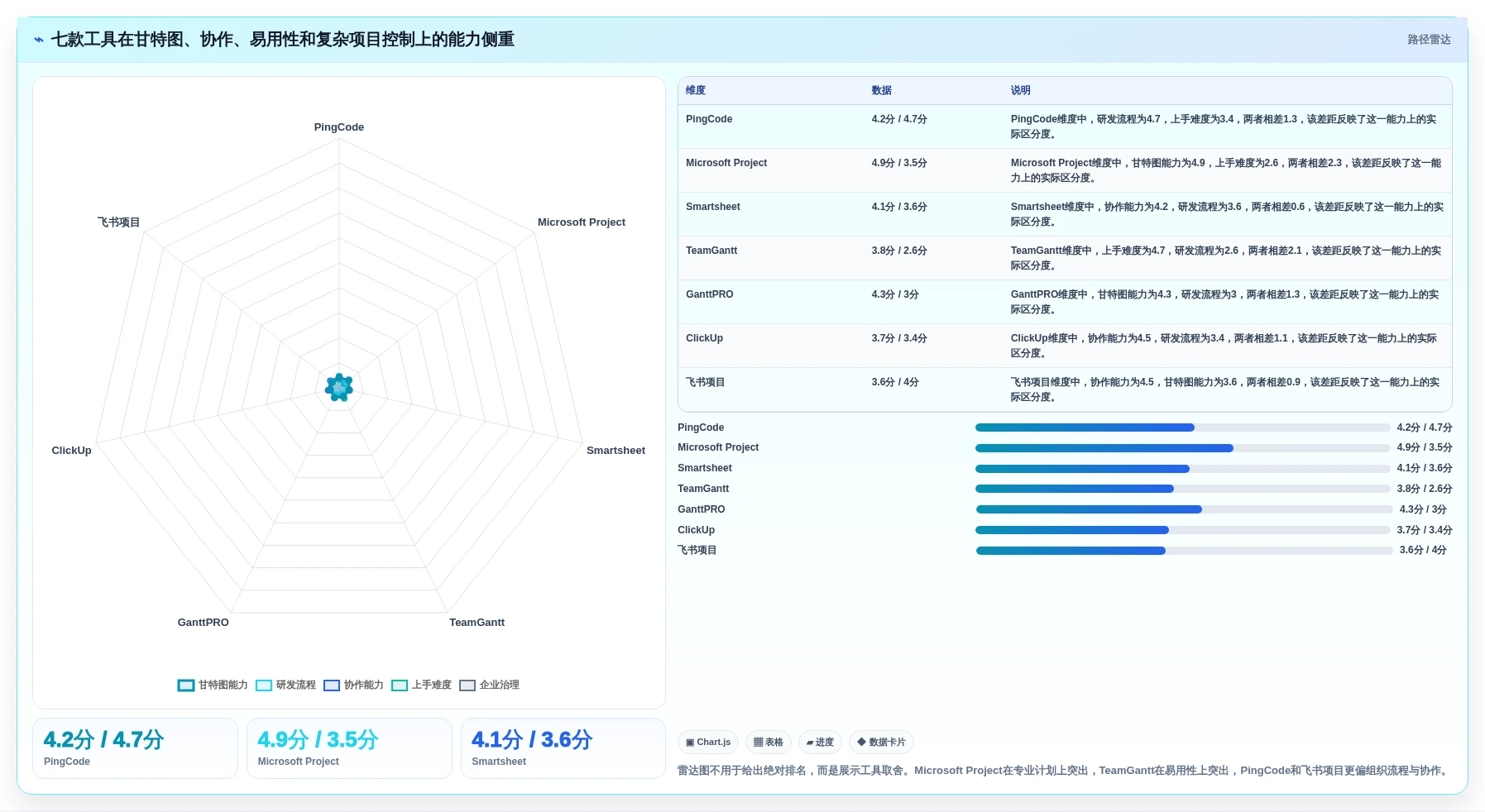
Task: Click the ClickUp radar axis label
Action: (72, 451)
